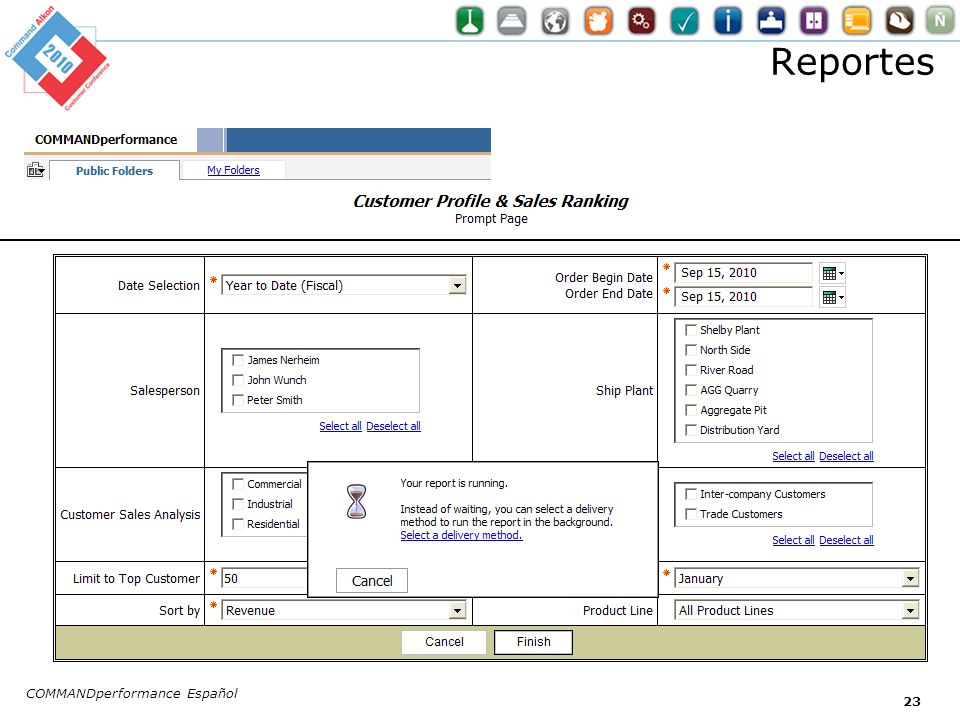
Task: Check the AGG Quarry checkbox
Action: (691, 390)
